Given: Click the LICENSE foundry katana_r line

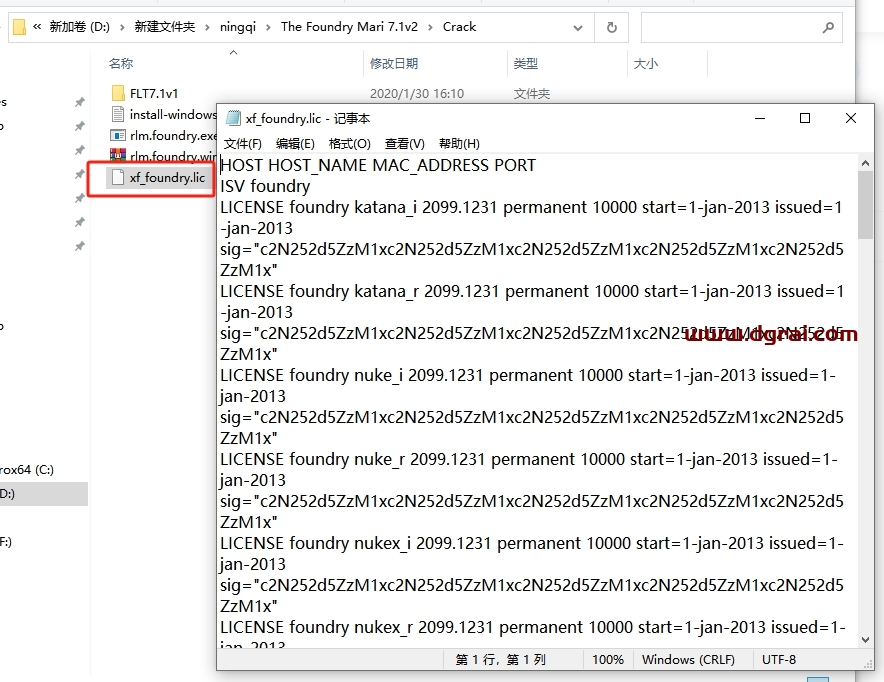Looking at the screenshot, I should click(x=532, y=291).
